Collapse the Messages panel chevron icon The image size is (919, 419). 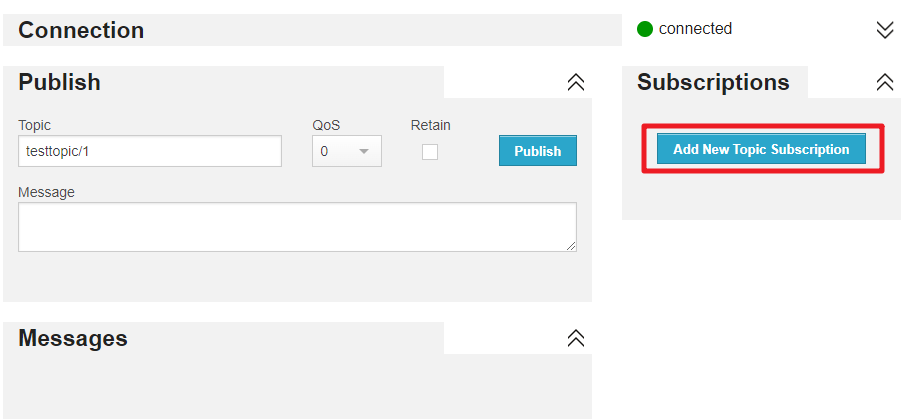(x=576, y=338)
